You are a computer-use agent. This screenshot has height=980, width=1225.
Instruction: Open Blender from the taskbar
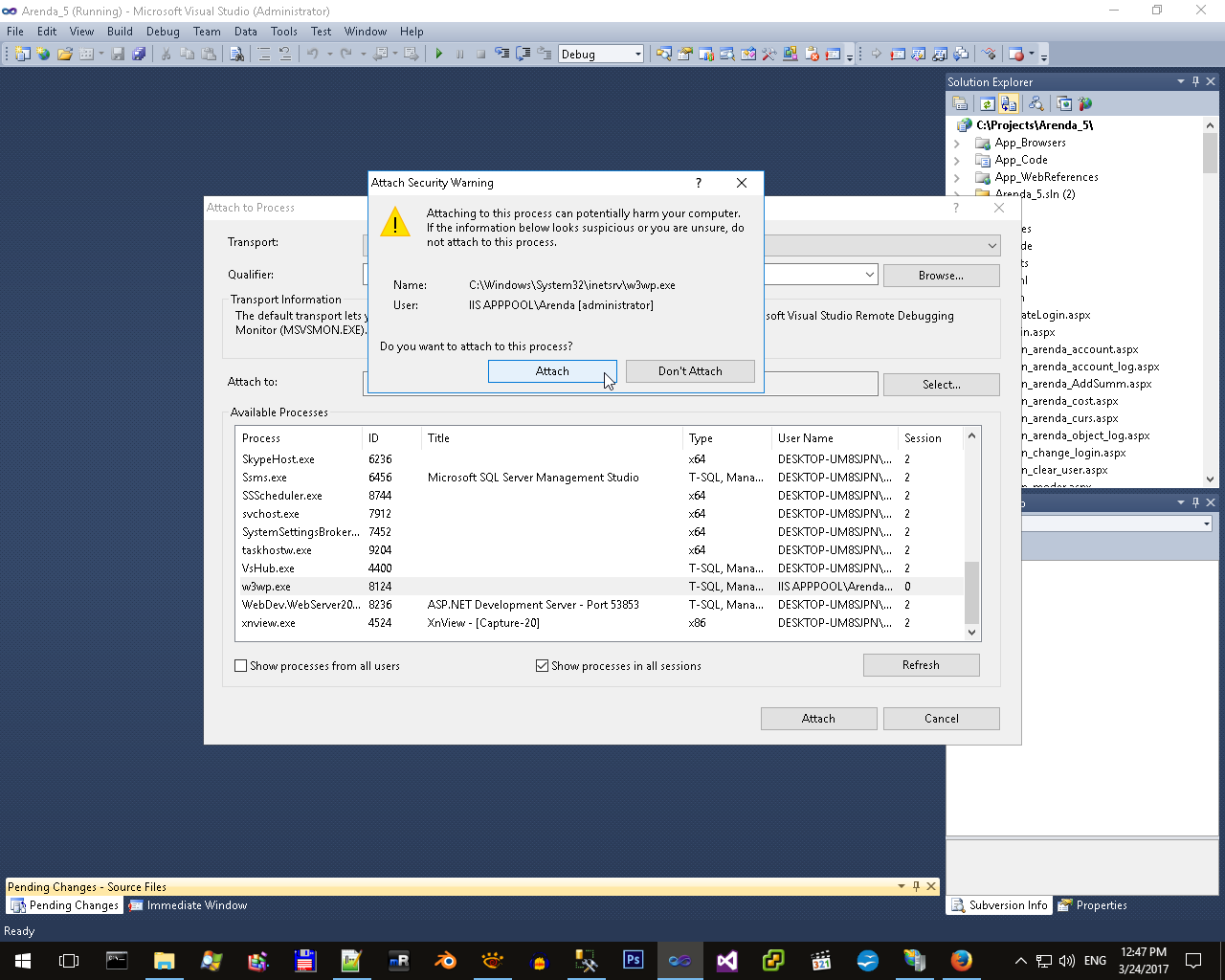click(445, 960)
